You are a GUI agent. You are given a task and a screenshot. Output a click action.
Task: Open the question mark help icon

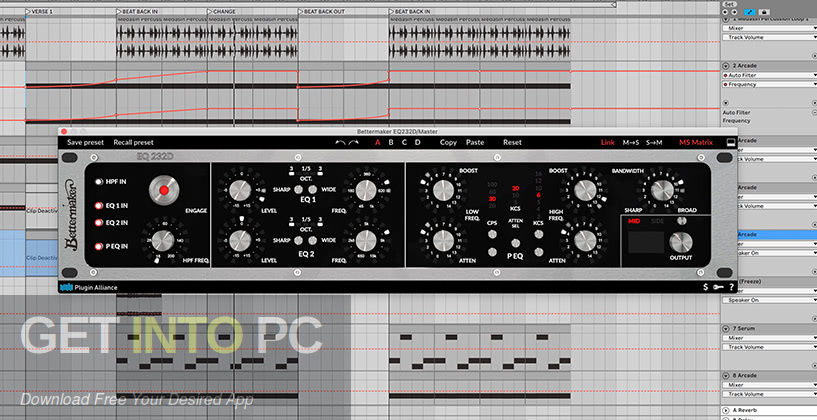(732, 287)
